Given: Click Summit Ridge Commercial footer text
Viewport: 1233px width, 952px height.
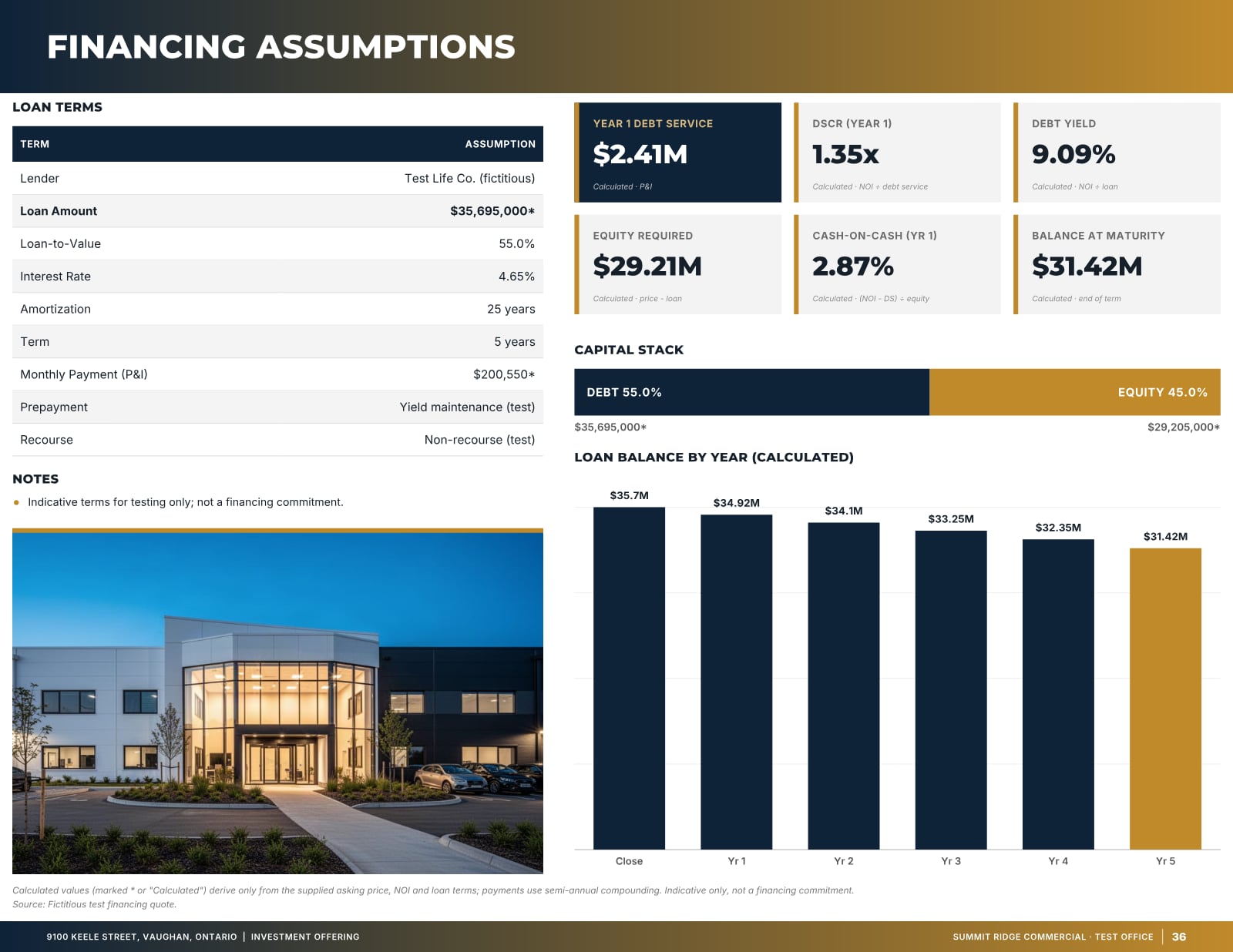Looking at the screenshot, I should pos(1053,937).
